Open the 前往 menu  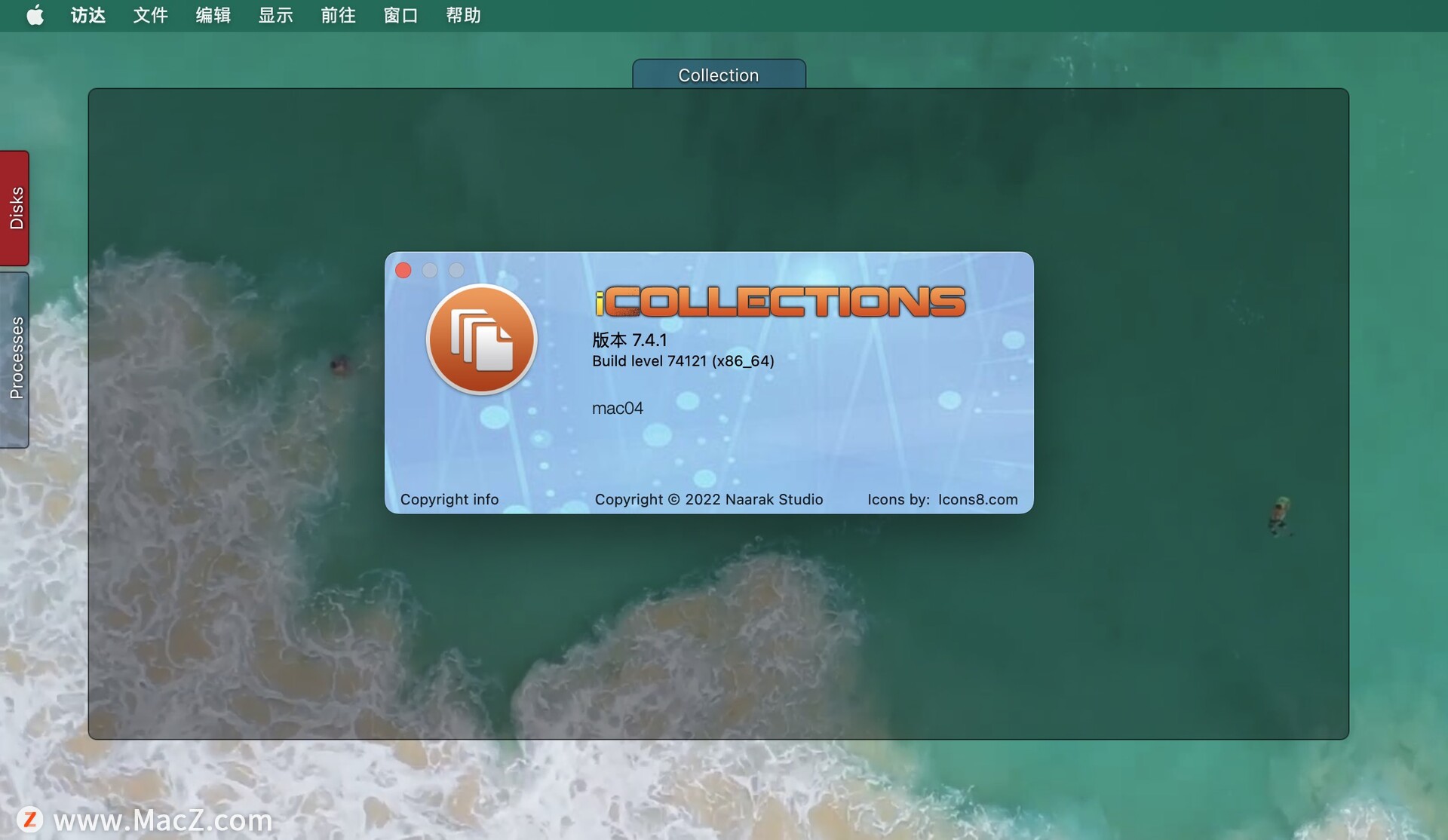click(x=339, y=15)
